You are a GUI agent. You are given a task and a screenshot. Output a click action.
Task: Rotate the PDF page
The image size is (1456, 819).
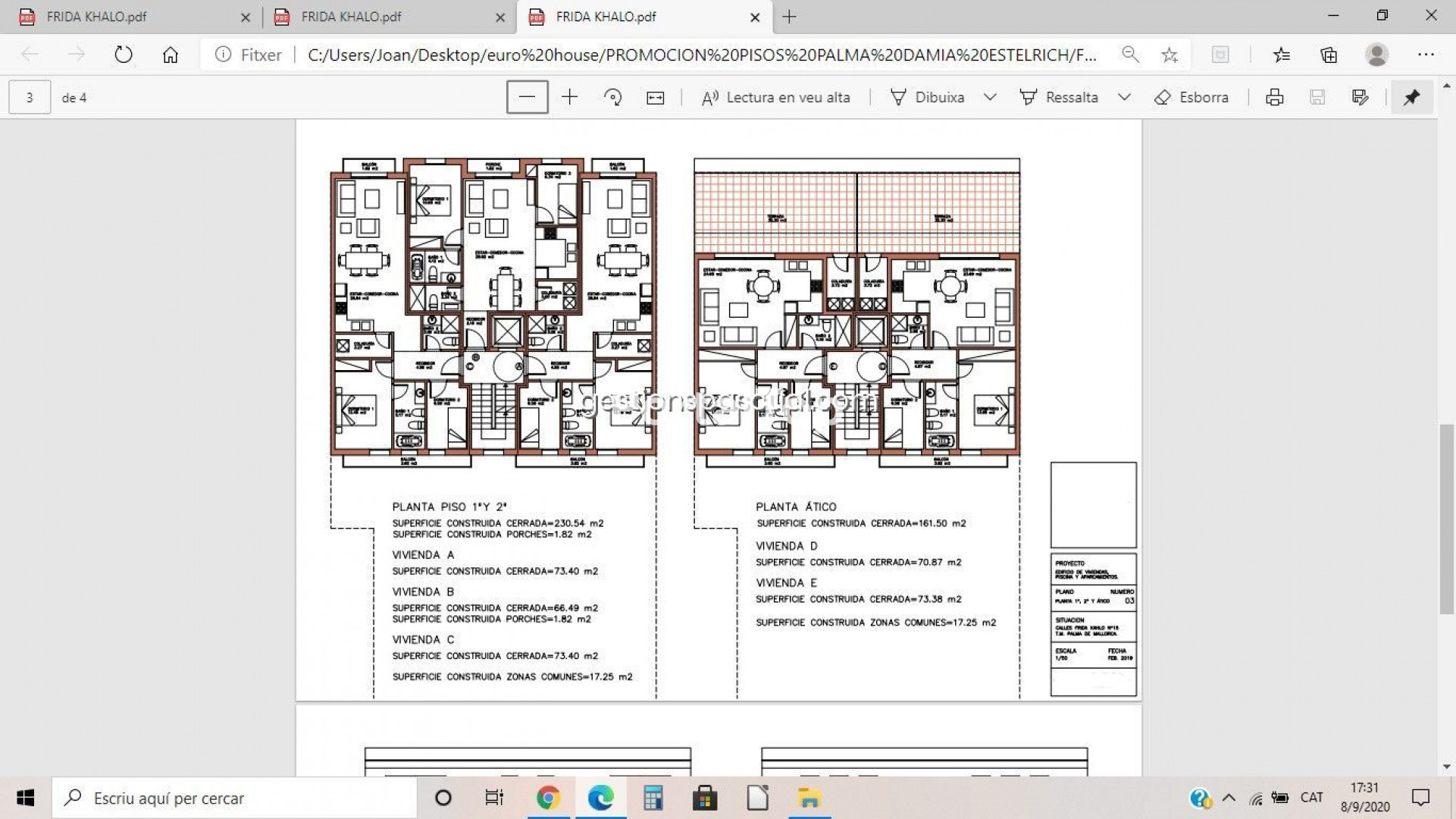point(612,97)
